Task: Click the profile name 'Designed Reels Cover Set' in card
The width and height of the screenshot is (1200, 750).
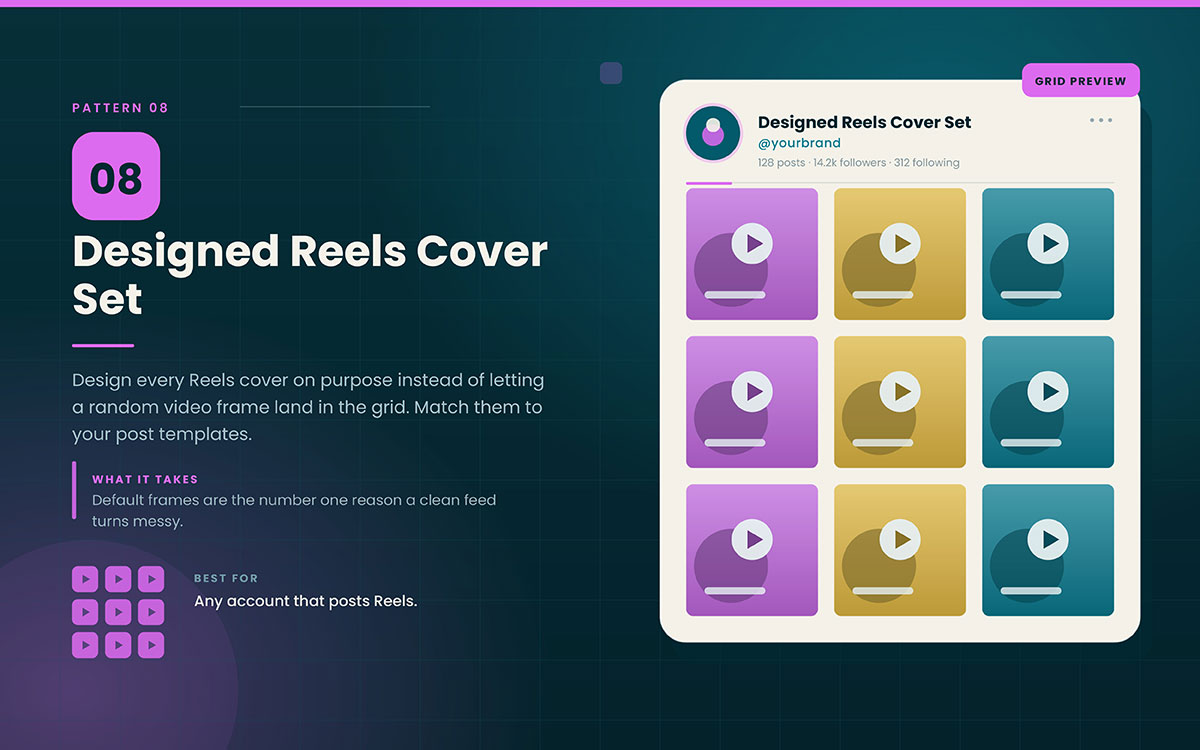Action: click(x=865, y=122)
